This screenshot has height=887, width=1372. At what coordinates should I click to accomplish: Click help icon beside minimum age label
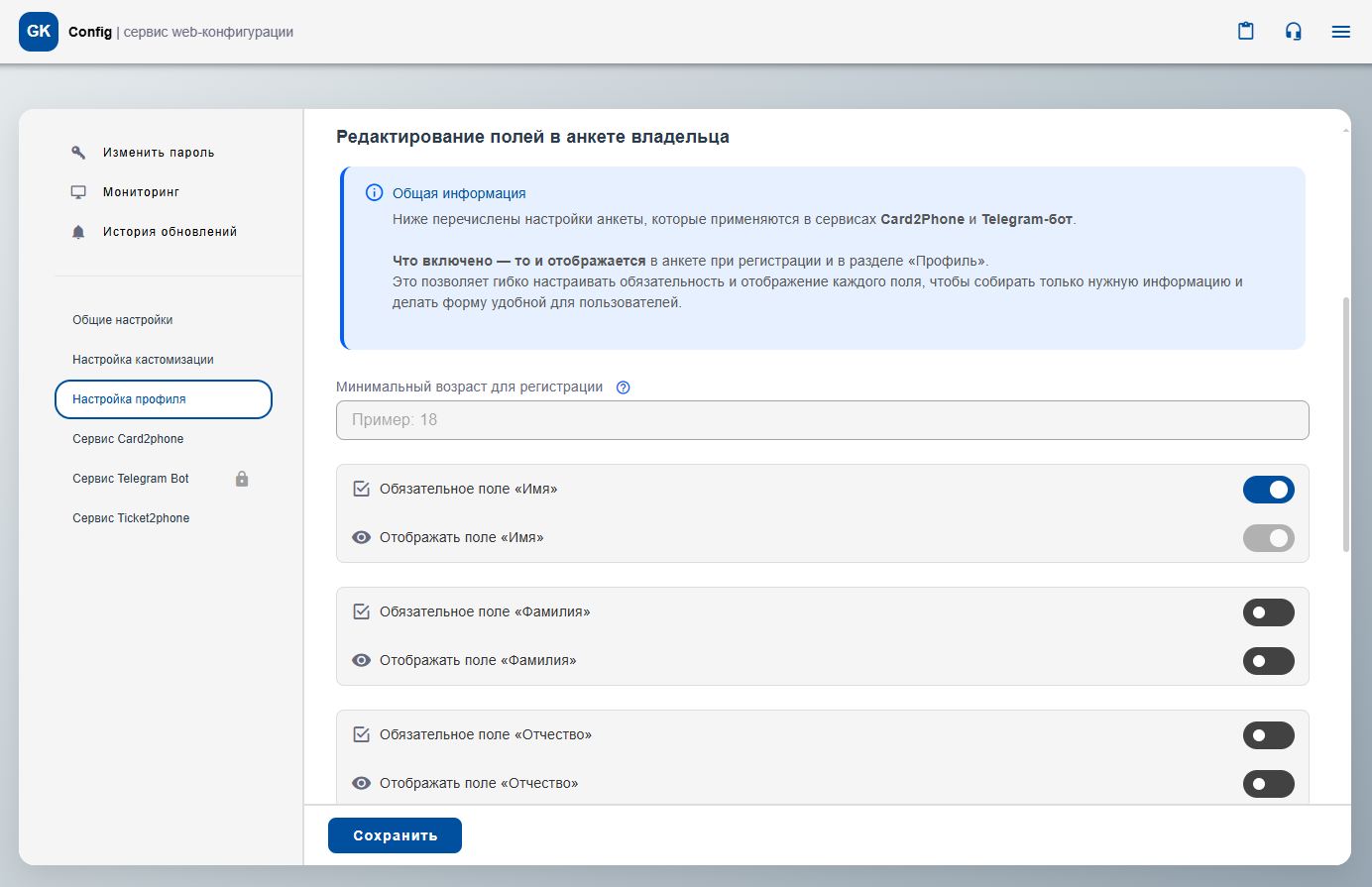coord(624,388)
